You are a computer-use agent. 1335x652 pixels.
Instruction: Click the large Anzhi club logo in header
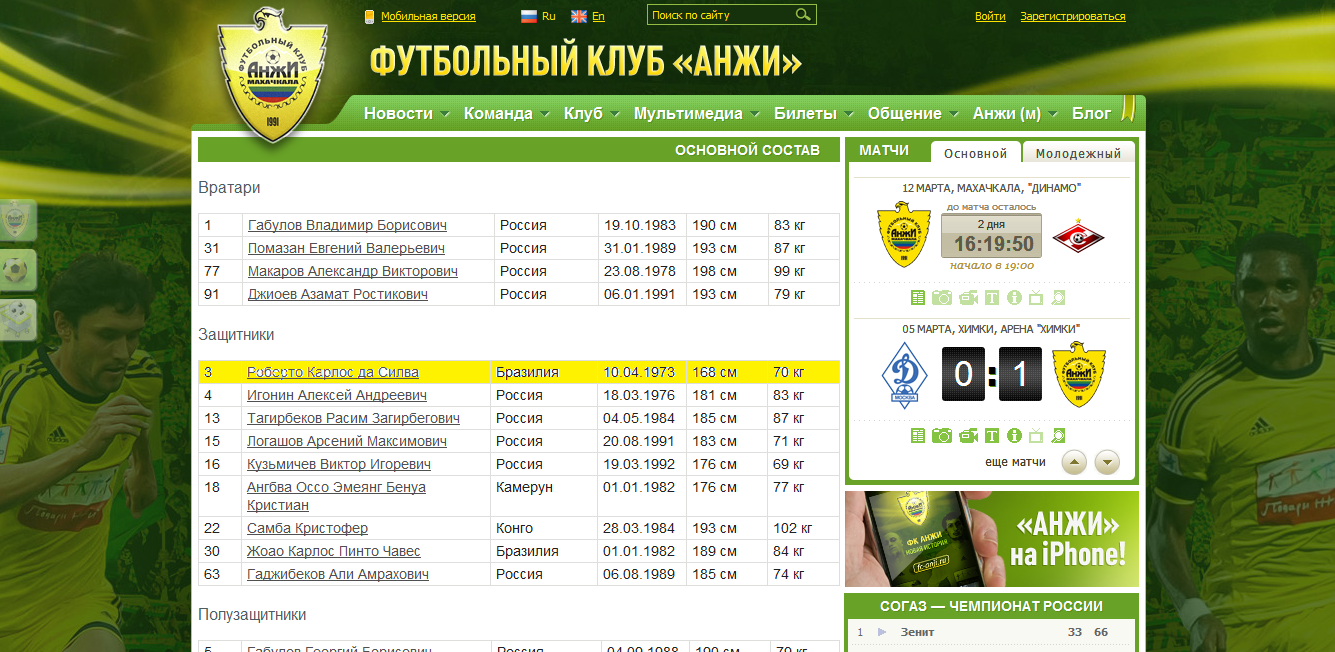tap(273, 75)
